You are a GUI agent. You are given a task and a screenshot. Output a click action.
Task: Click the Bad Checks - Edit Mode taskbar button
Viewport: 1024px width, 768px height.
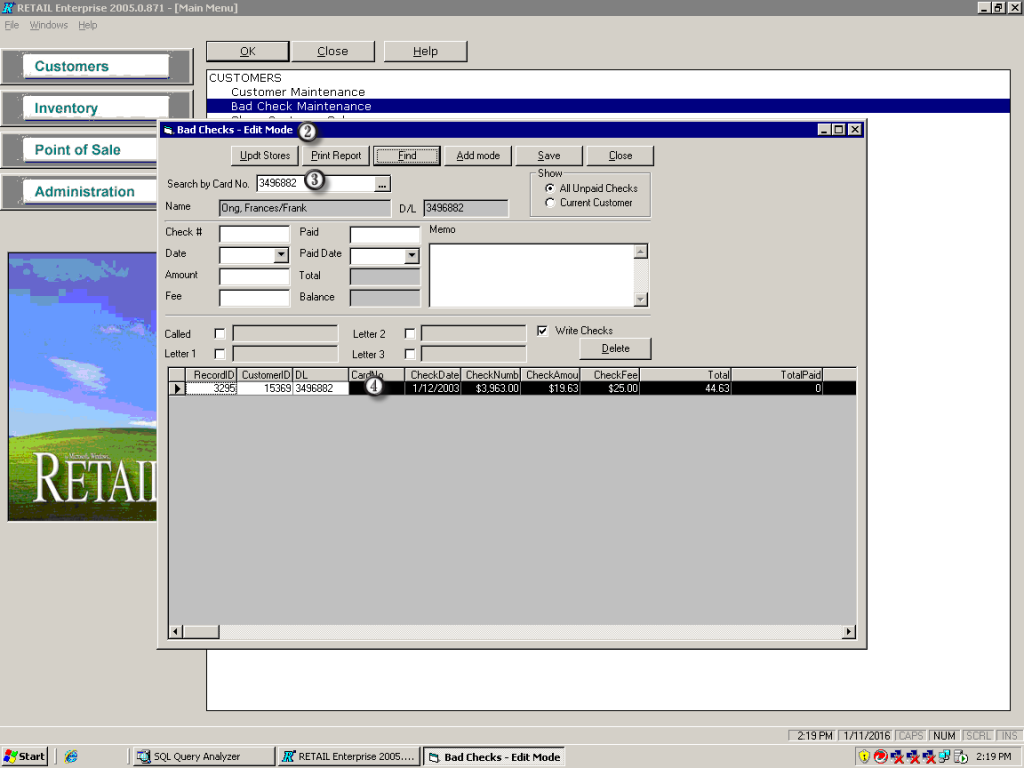494,757
